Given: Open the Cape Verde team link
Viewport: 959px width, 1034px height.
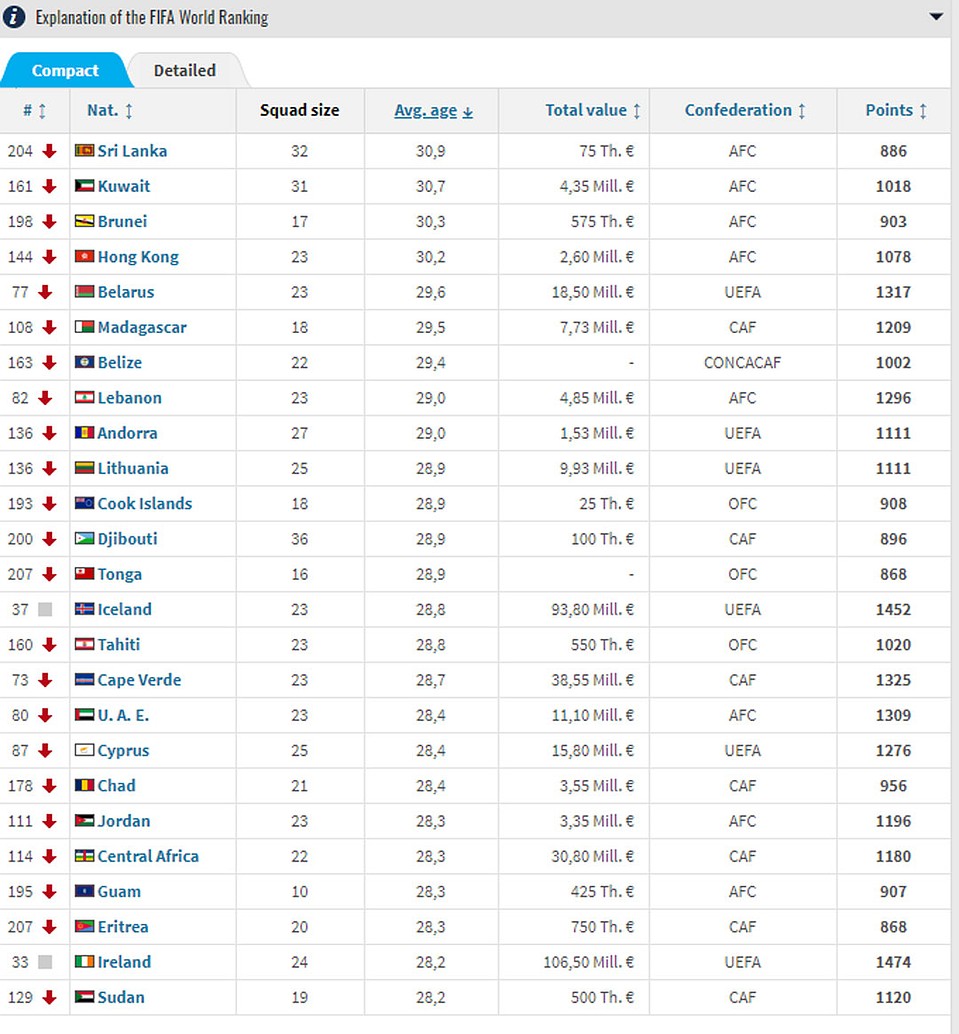Looking at the screenshot, I should coord(139,680).
